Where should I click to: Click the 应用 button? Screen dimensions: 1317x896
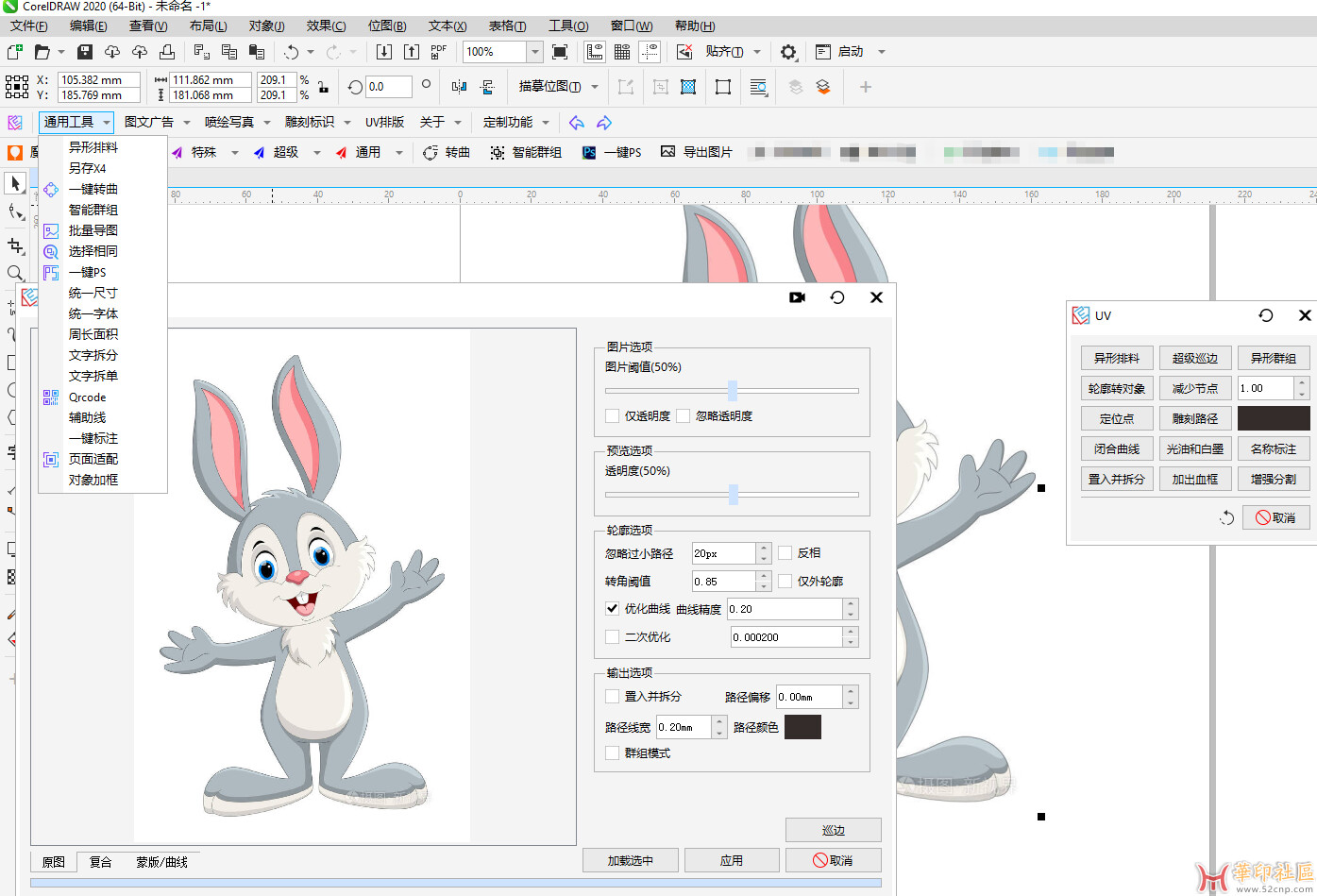tap(732, 860)
